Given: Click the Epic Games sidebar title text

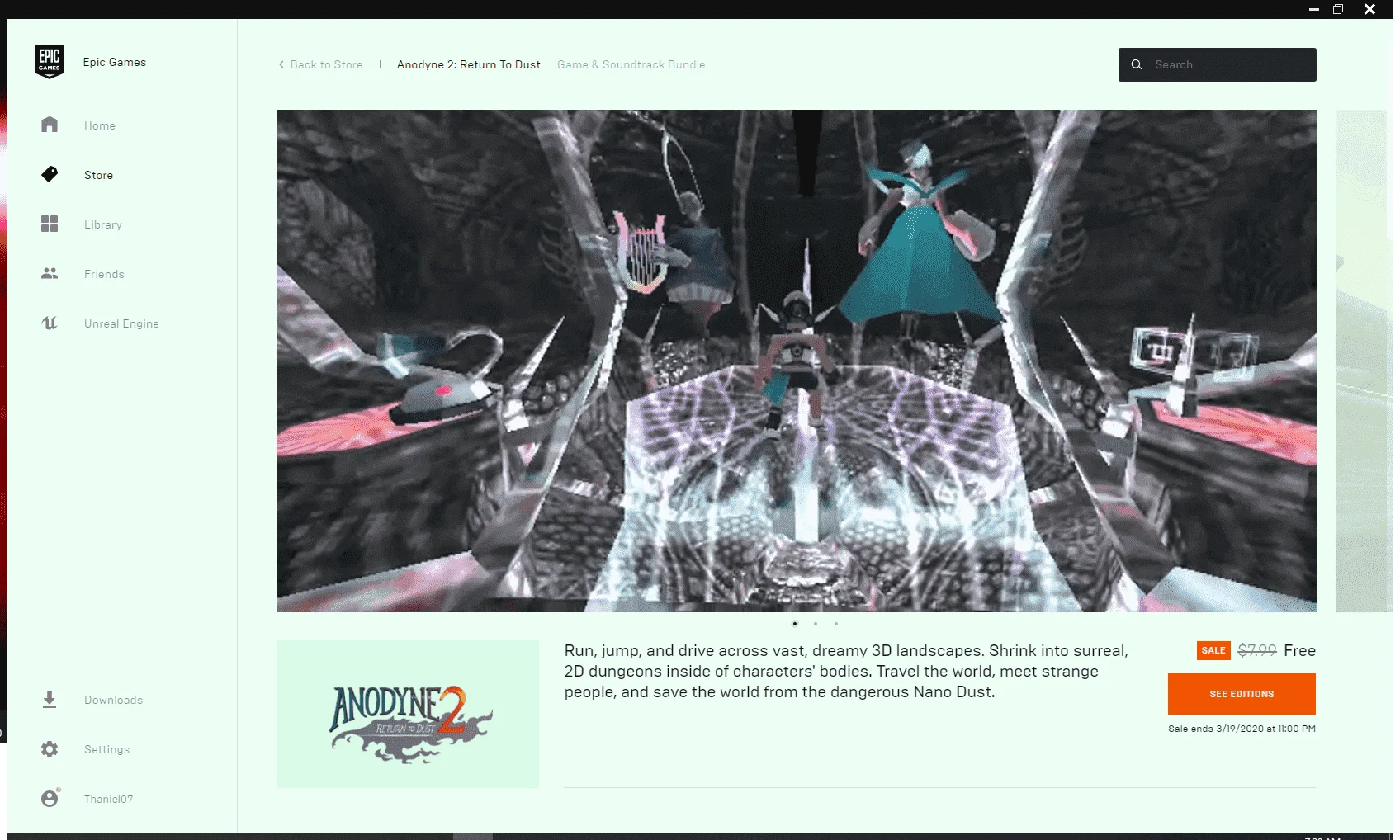Looking at the screenshot, I should tap(115, 62).
